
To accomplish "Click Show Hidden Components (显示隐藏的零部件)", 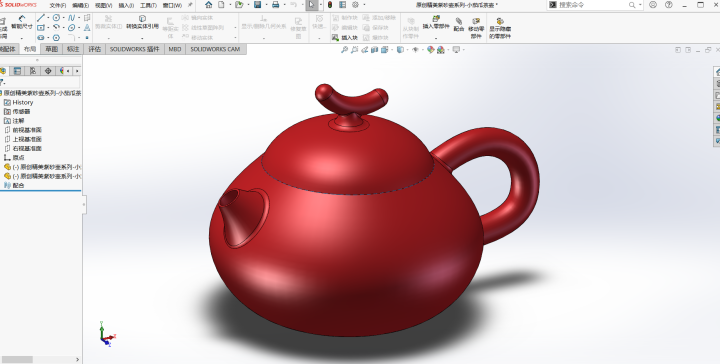I will (500, 28).
